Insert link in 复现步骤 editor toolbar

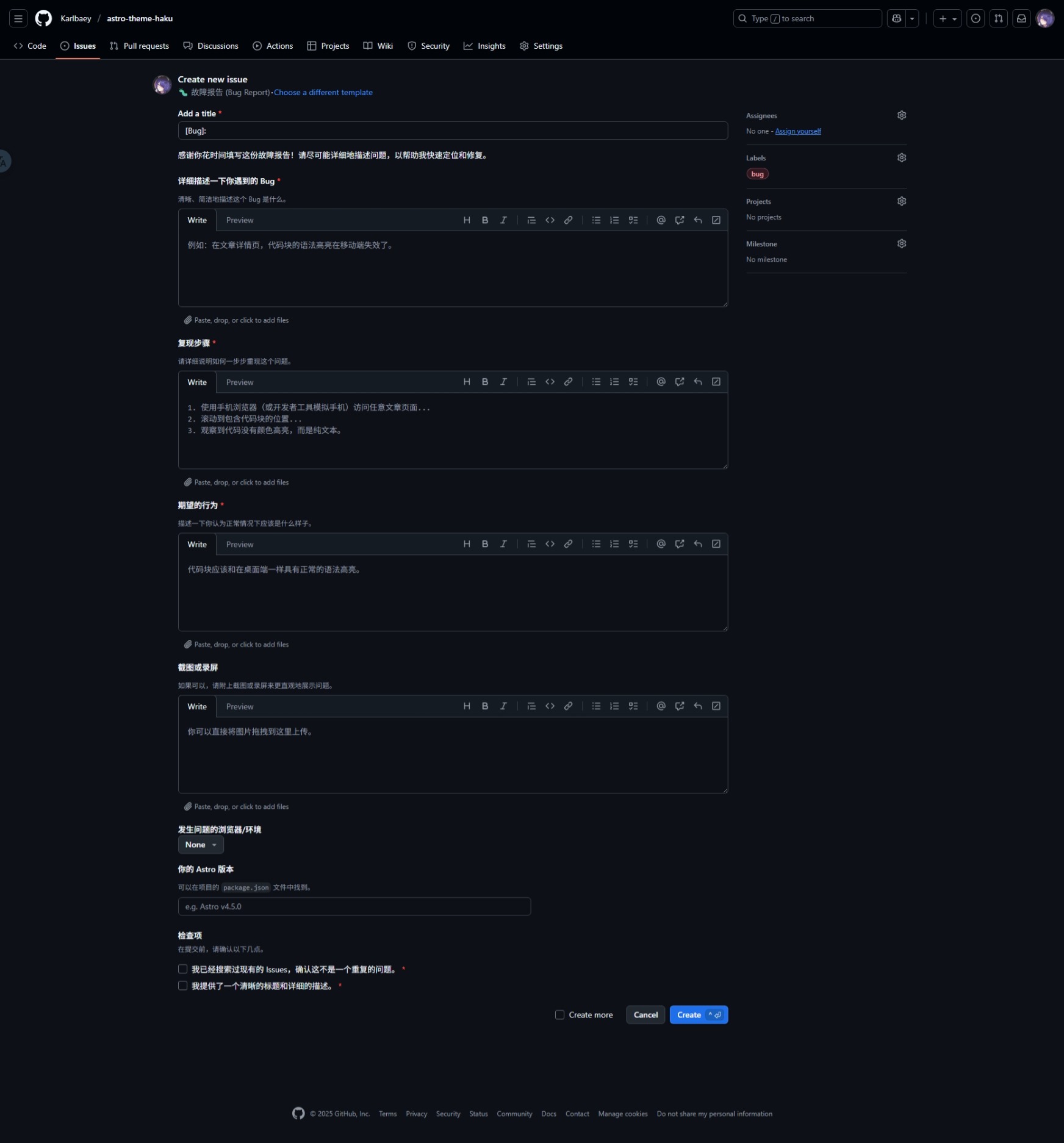(x=568, y=382)
